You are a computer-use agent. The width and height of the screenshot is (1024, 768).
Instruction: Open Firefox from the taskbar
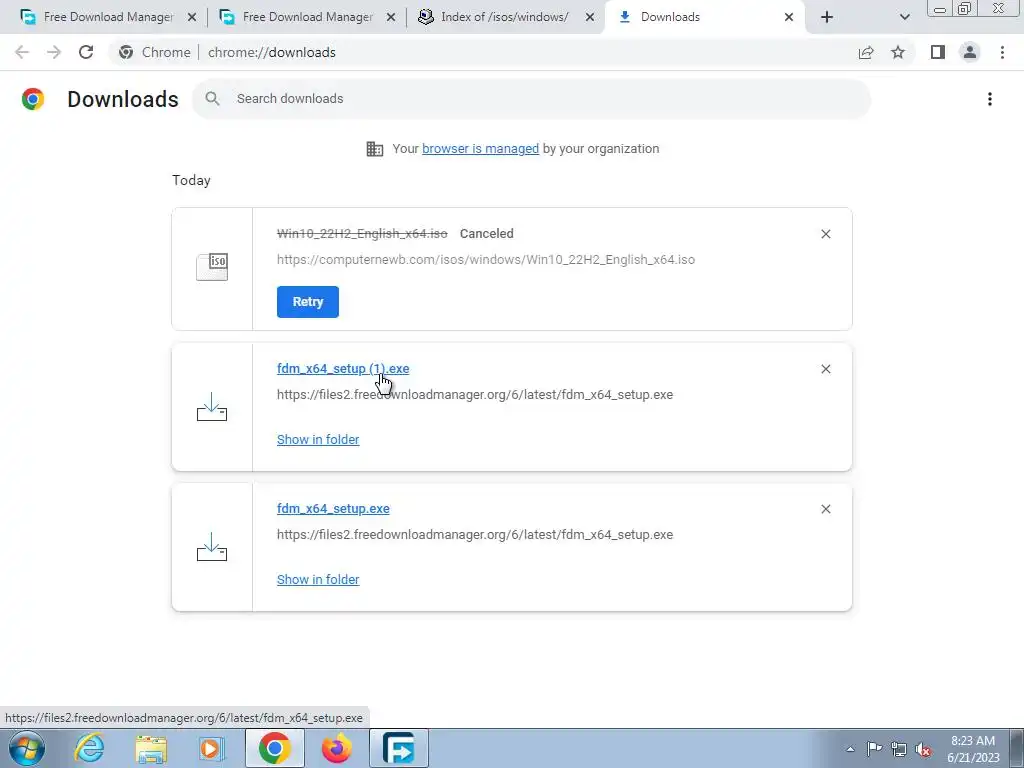[337, 748]
